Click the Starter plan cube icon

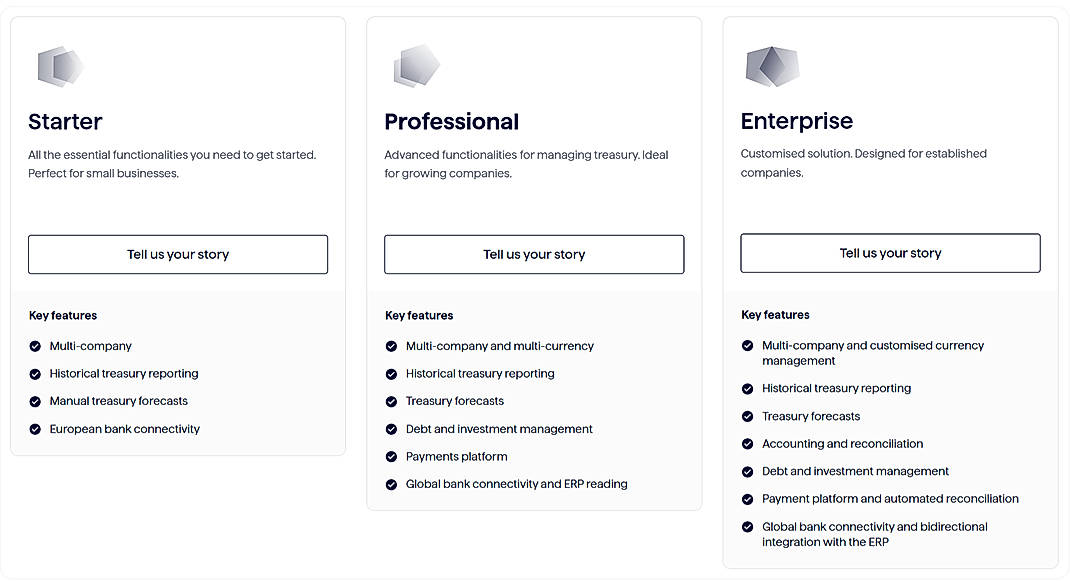pyautogui.click(x=58, y=66)
